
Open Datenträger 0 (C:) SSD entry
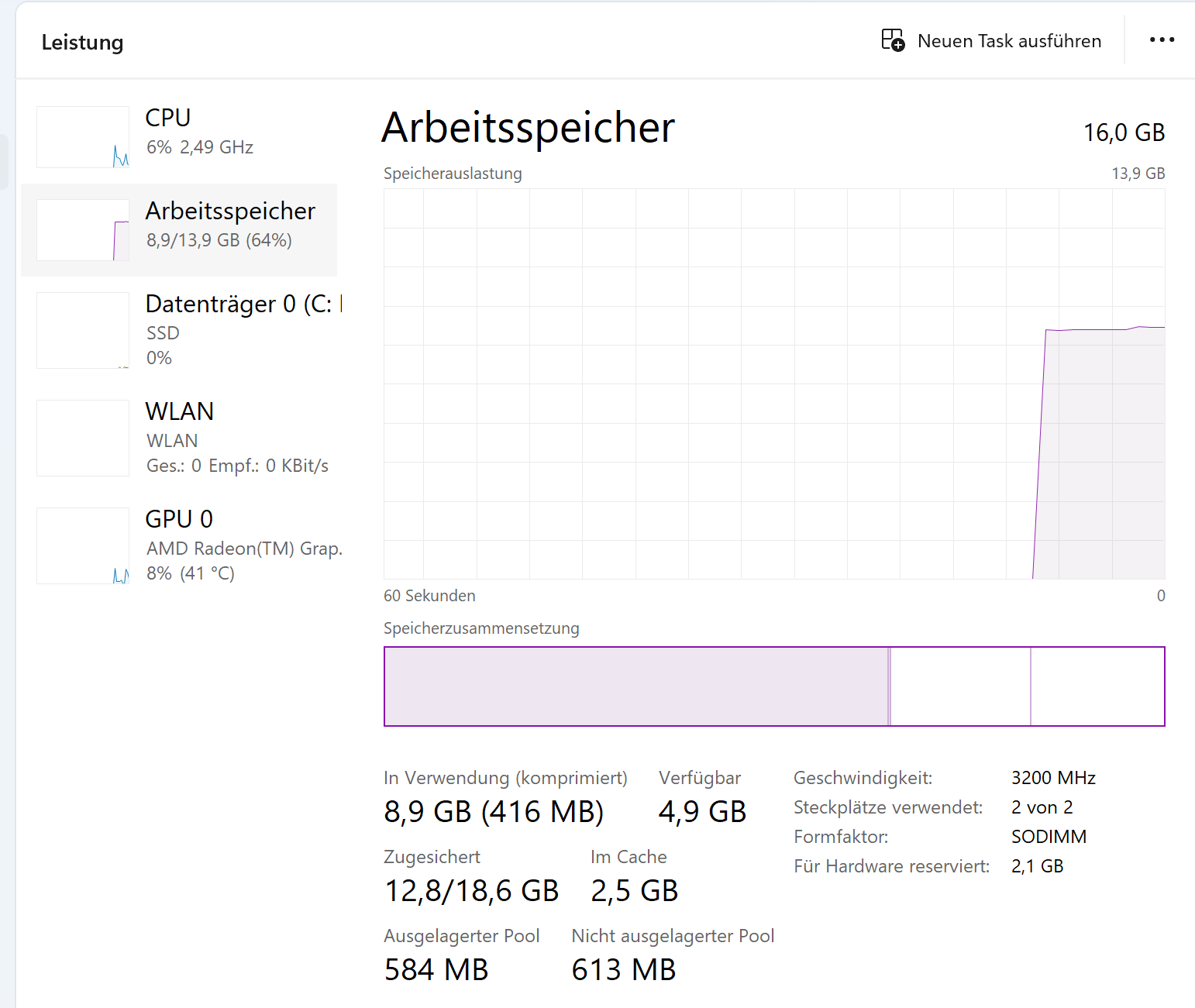[x=179, y=330]
